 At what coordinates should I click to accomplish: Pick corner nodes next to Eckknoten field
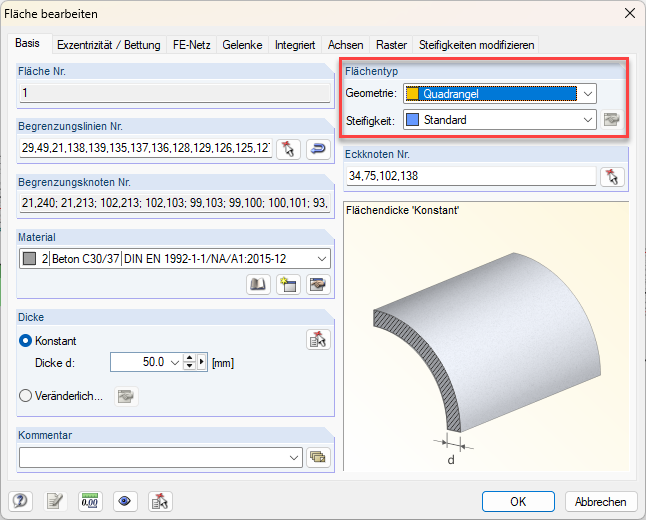[611, 177]
